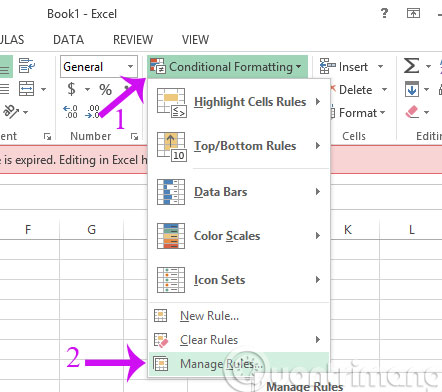Open Color Scales submenu
The width and height of the screenshot is (442, 392).
tap(239, 236)
